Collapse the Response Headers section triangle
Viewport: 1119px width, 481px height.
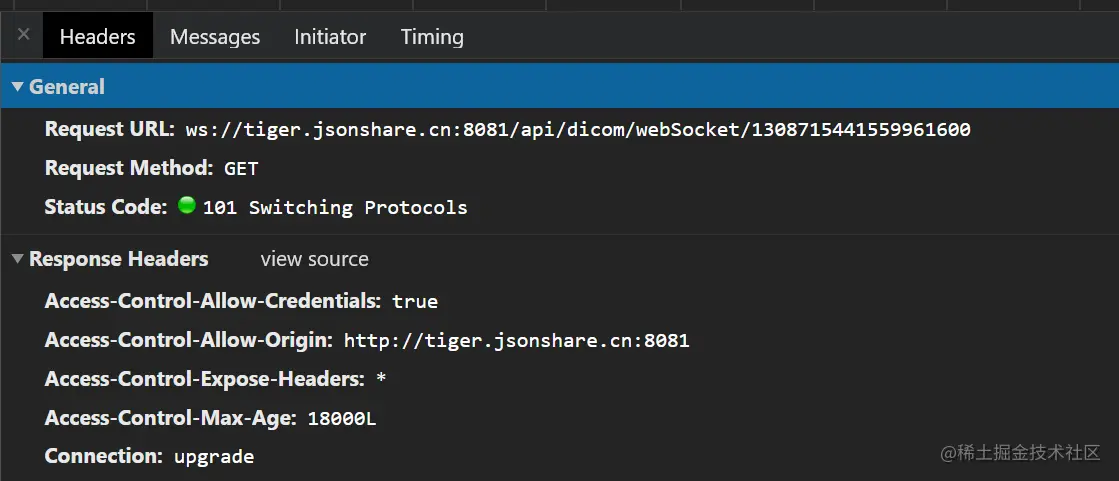[x=17, y=259]
